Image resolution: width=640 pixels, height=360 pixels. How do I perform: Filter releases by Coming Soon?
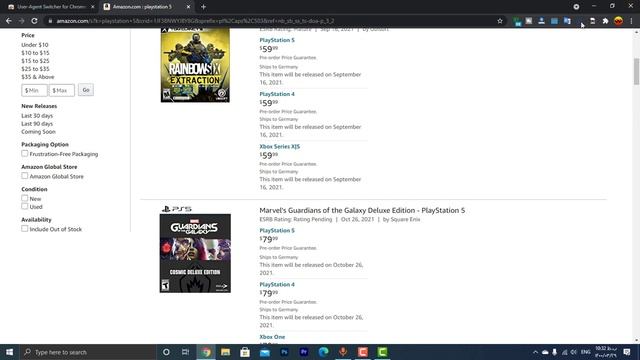pyautogui.click(x=38, y=131)
